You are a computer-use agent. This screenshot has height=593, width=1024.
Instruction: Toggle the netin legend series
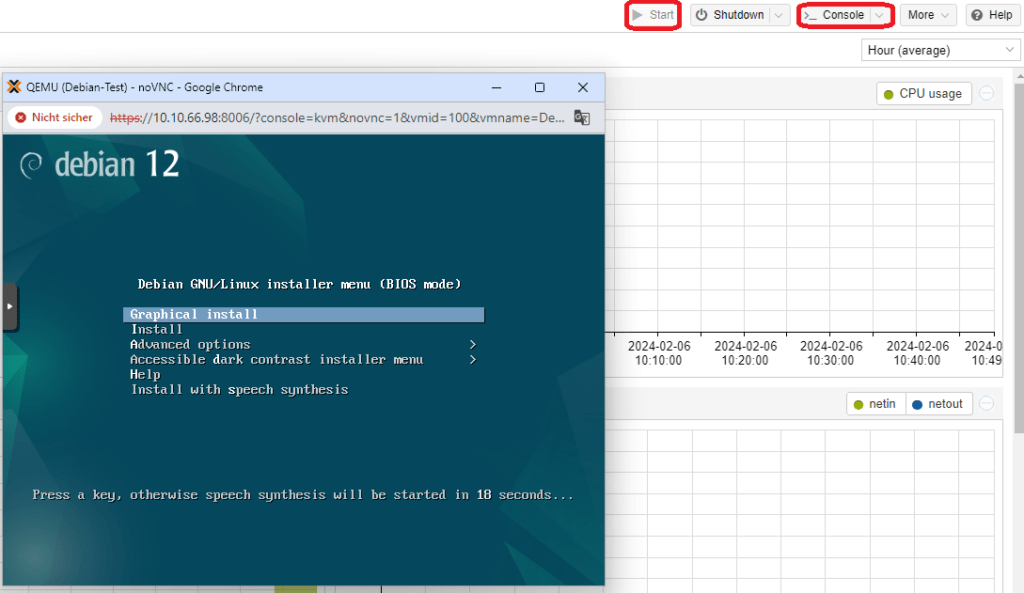875,404
